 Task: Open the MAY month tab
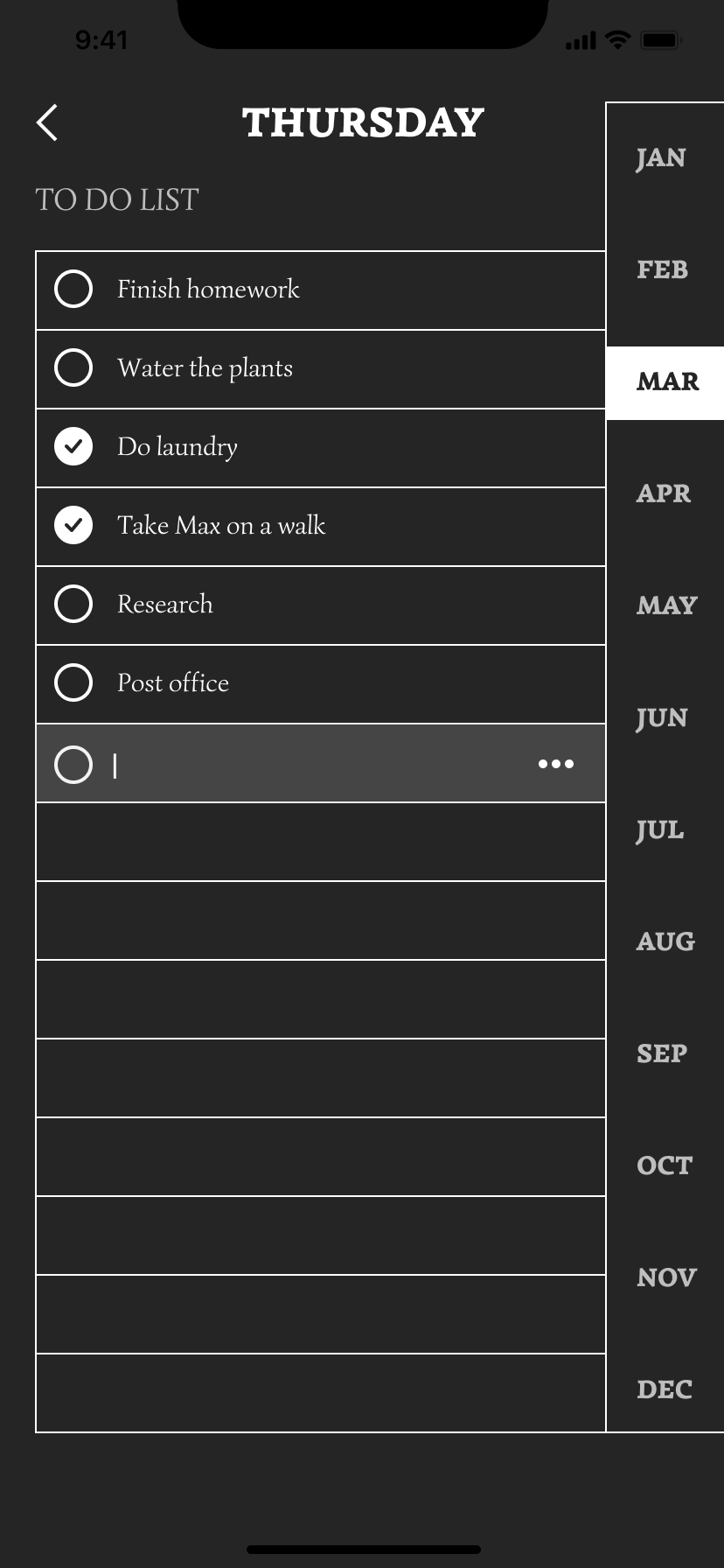[665, 605]
